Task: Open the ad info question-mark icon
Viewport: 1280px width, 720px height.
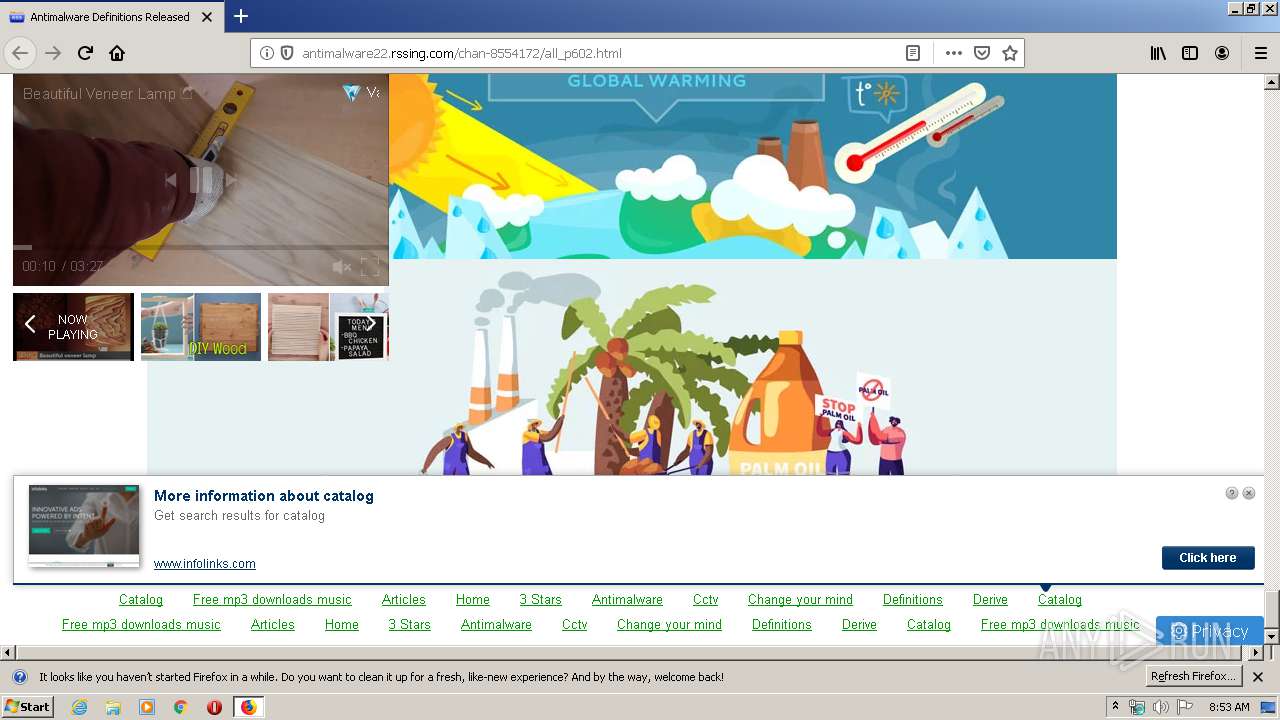Action: point(1232,493)
